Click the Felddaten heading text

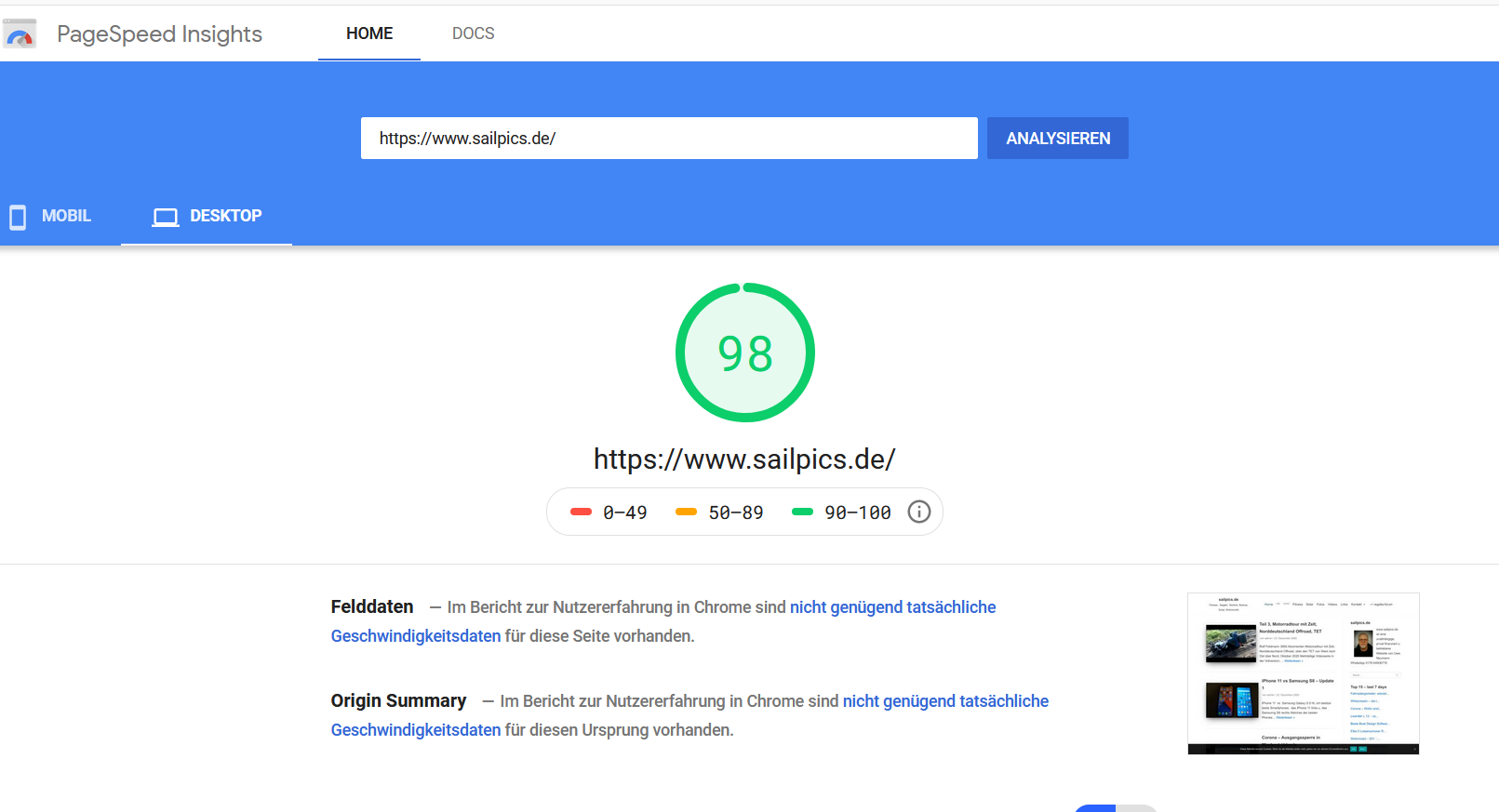point(372,606)
